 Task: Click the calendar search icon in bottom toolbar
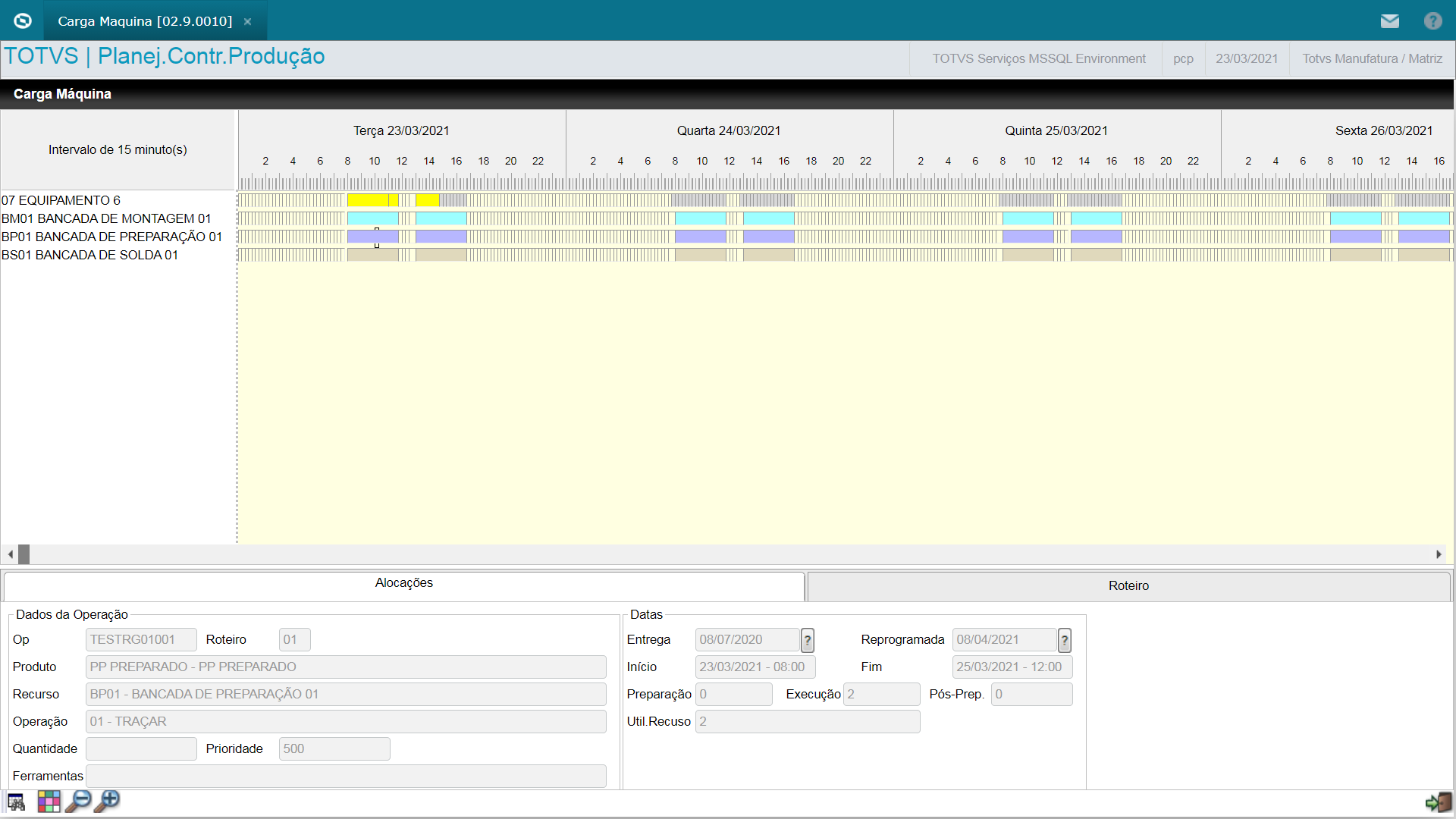click(16, 802)
